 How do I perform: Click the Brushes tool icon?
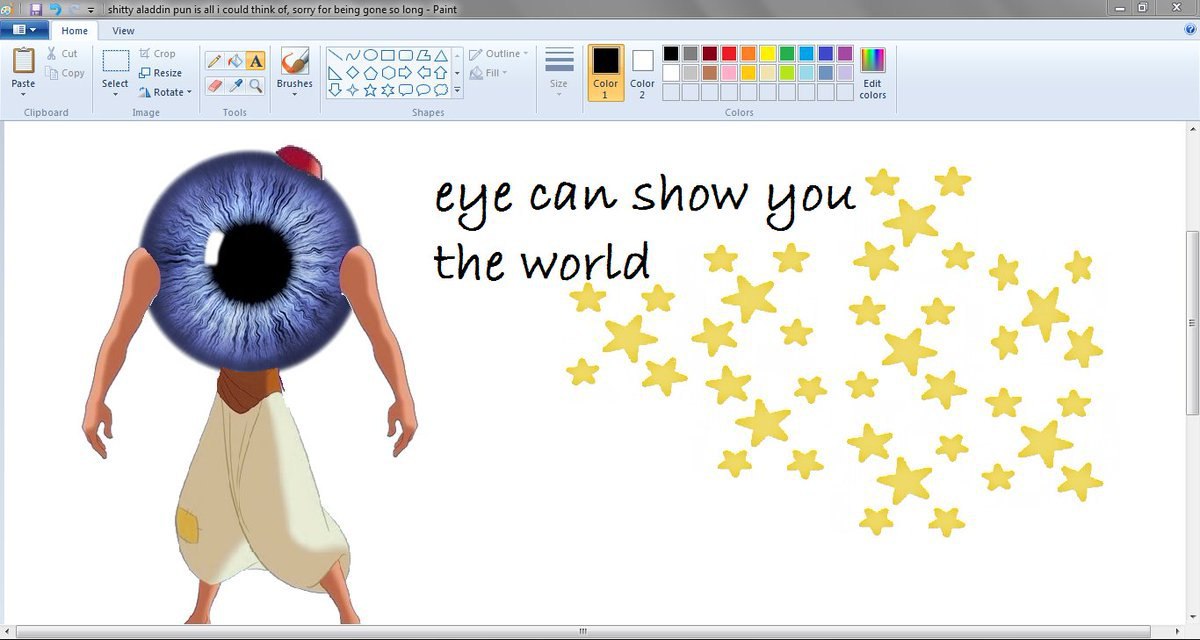(x=294, y=61)
